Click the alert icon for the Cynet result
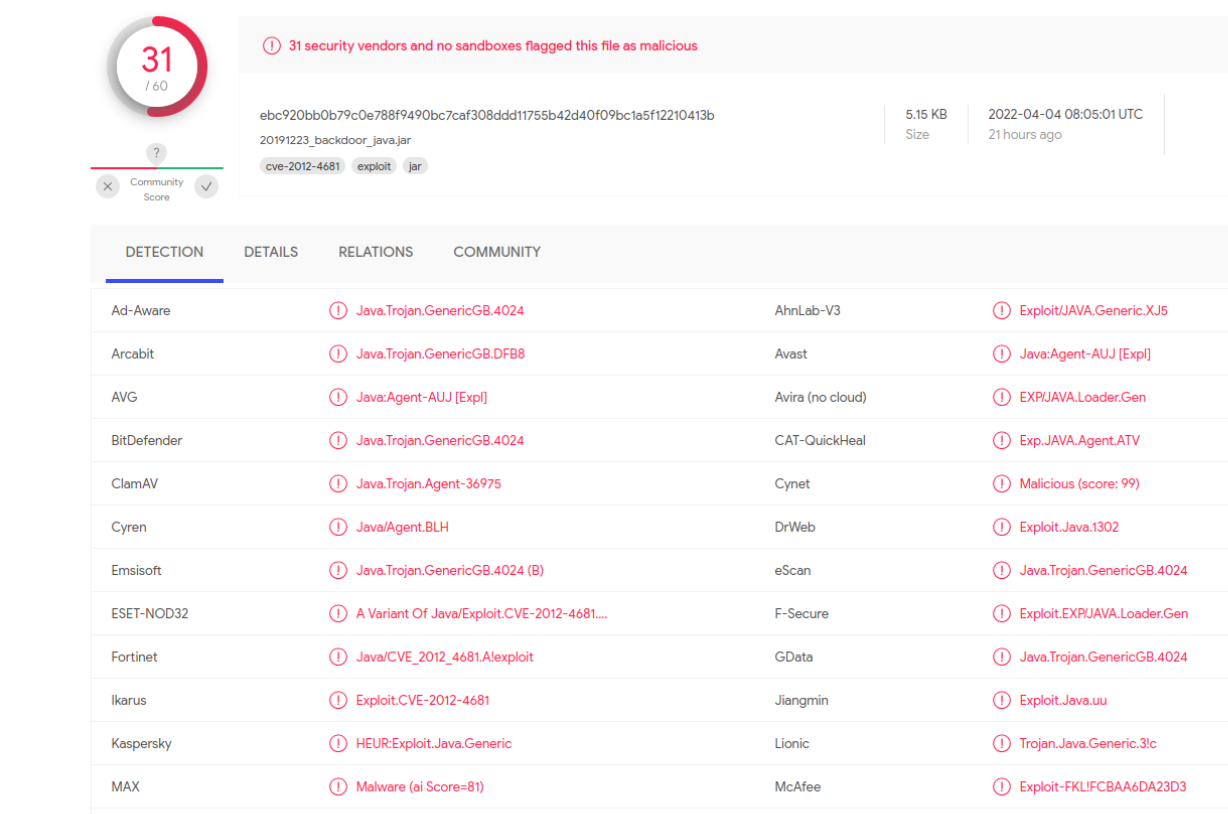The width and height of the screenshot is (1228, 814). [1001, 484]
